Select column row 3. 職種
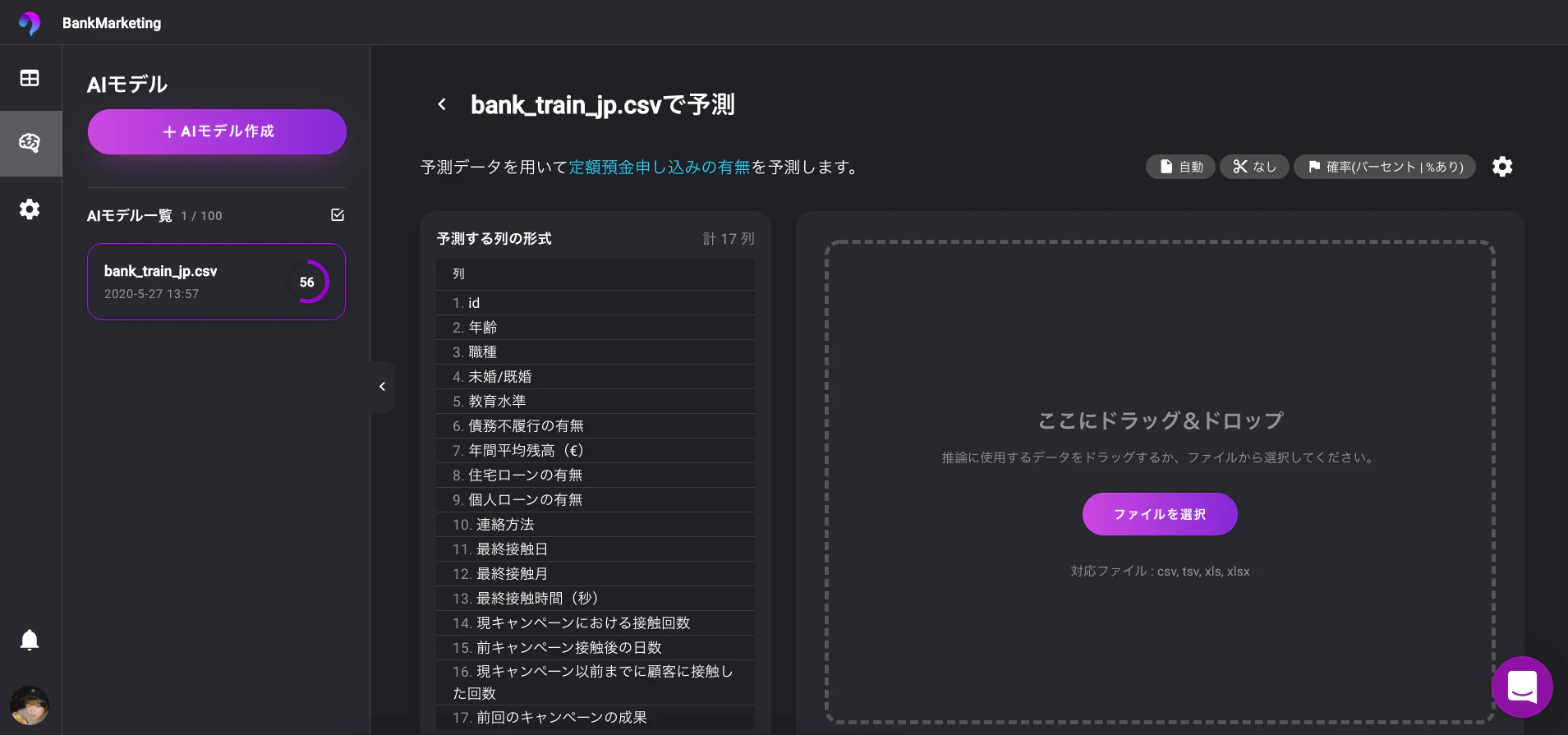 point(595,352)
